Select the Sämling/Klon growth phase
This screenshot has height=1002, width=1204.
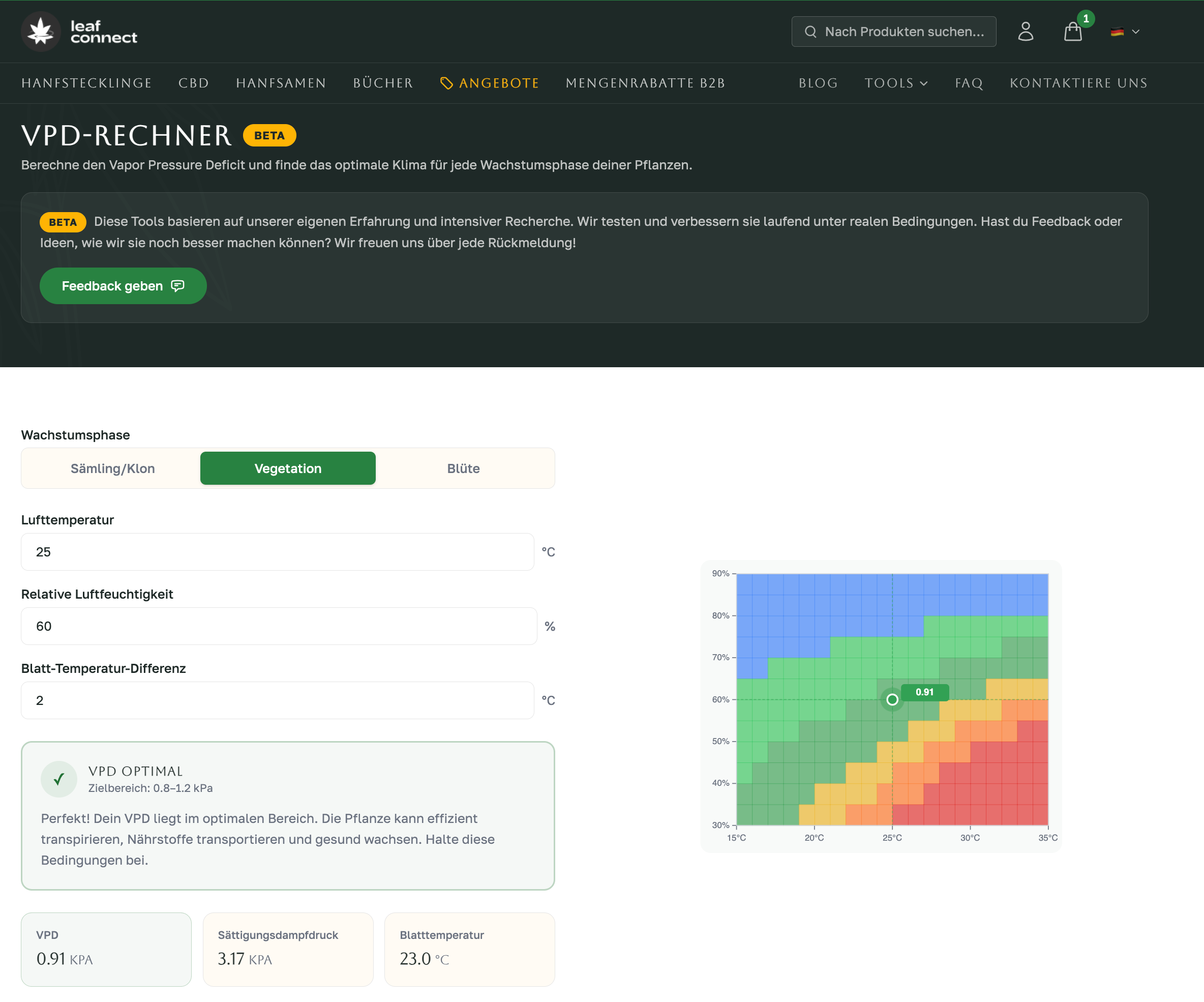(x=112, y=468)
